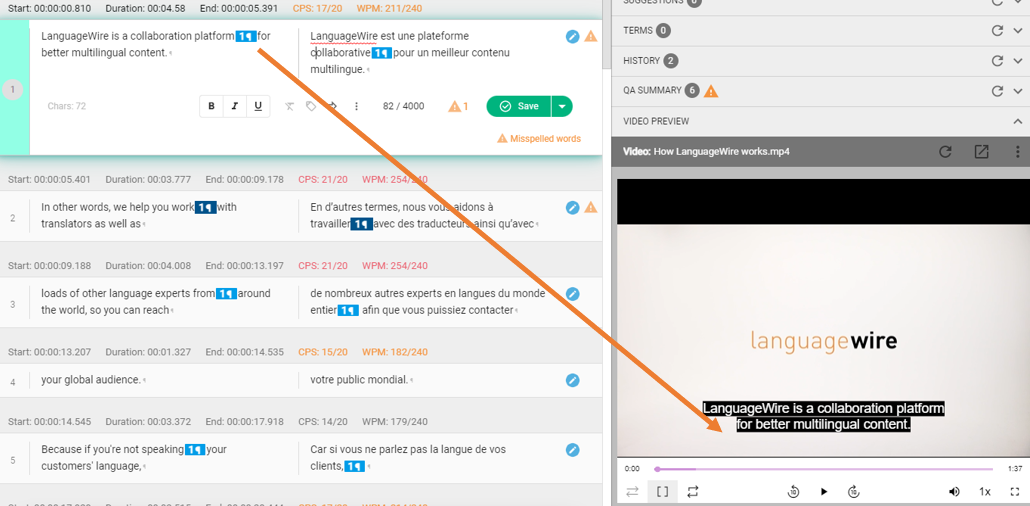Toggle loop playback in video controls
Image resolution: width=1030 pixels, height=506 pixels.
(x=693, y=492)
